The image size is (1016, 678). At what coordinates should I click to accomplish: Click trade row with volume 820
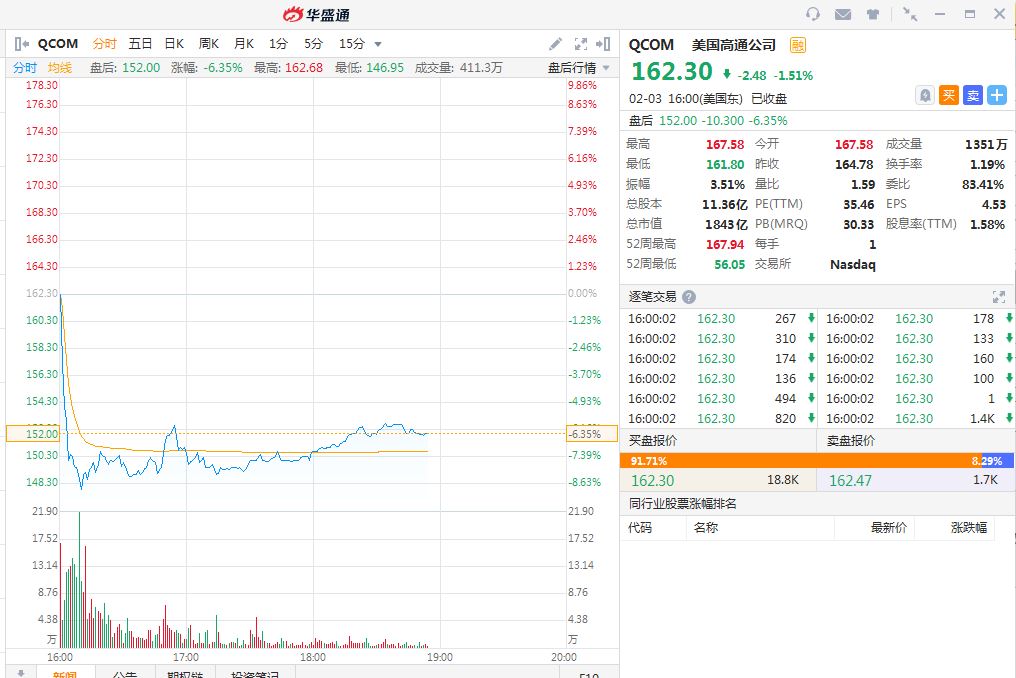pos(719,419)
